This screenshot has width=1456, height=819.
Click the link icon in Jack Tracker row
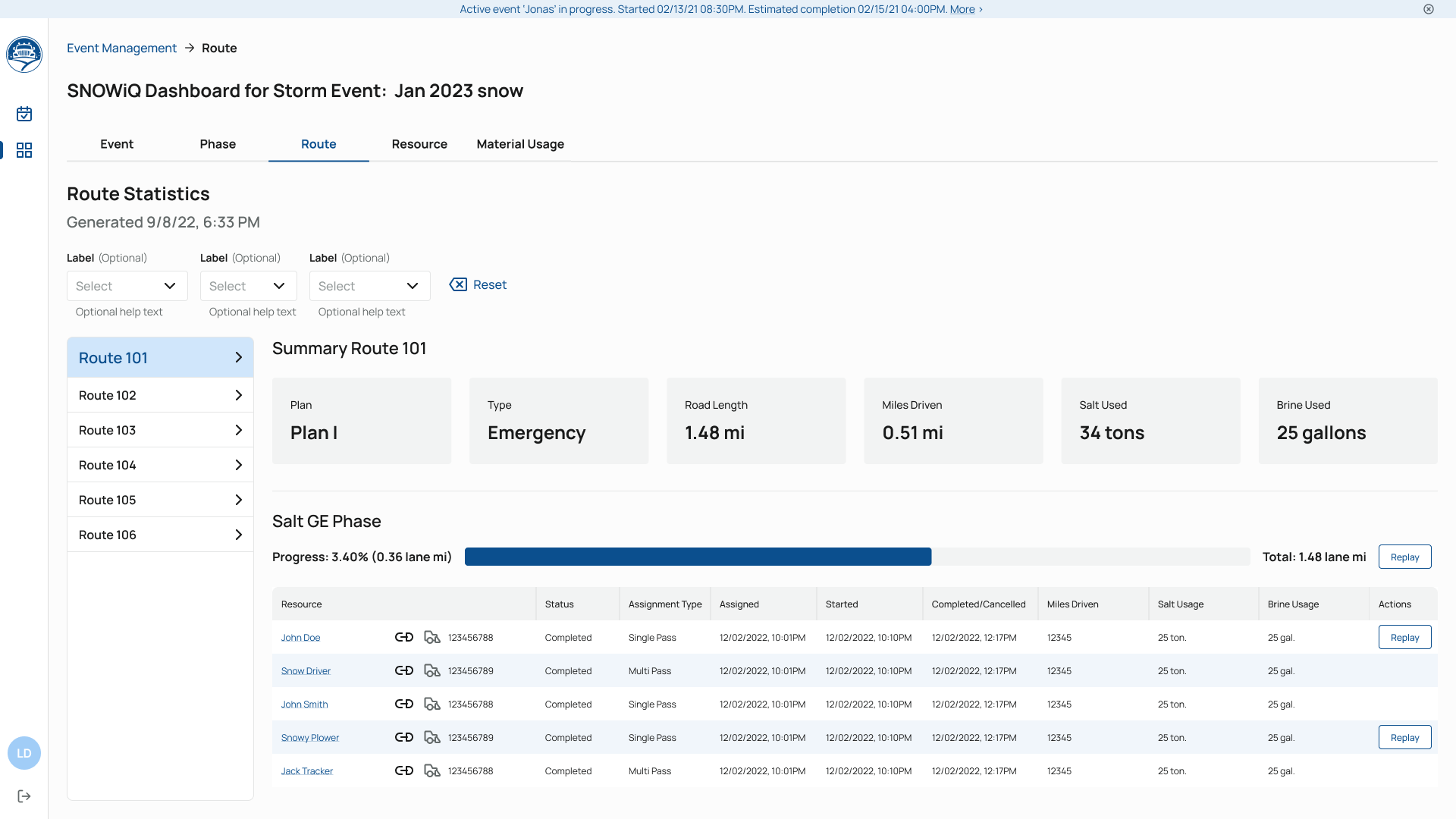click(404, 771)
